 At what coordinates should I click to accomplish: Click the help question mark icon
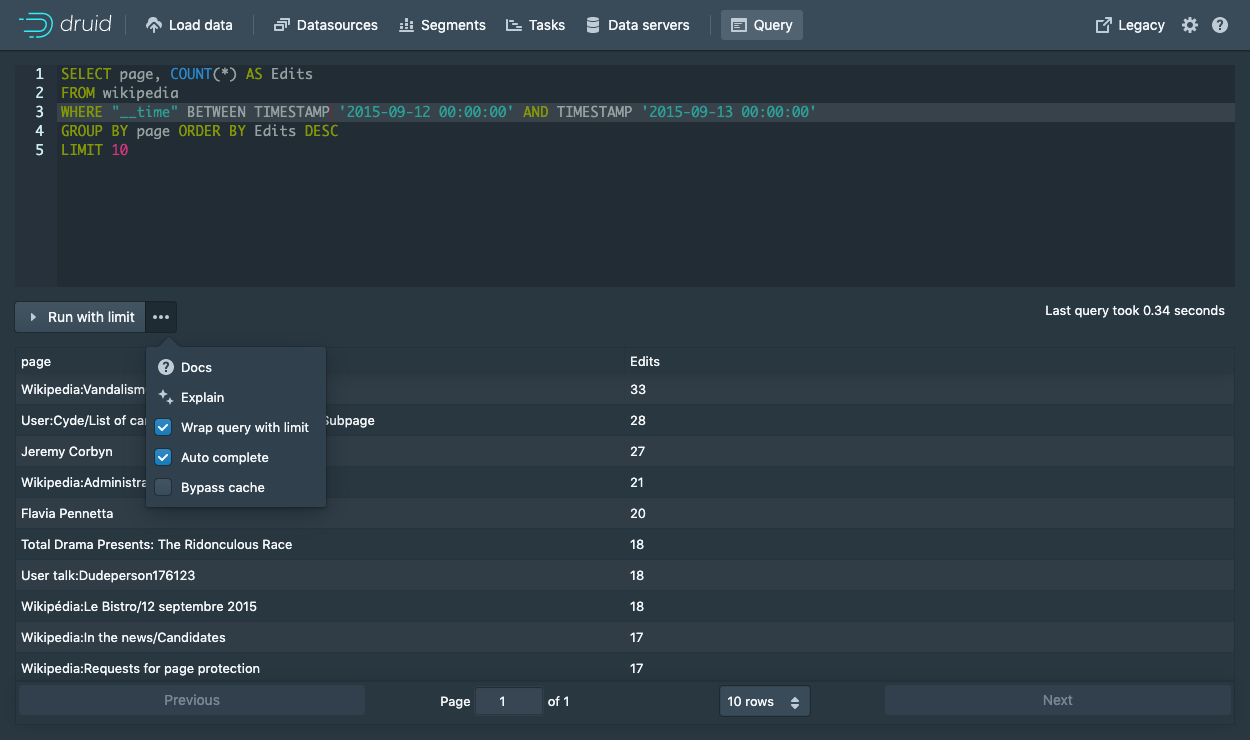(1220, 25)
